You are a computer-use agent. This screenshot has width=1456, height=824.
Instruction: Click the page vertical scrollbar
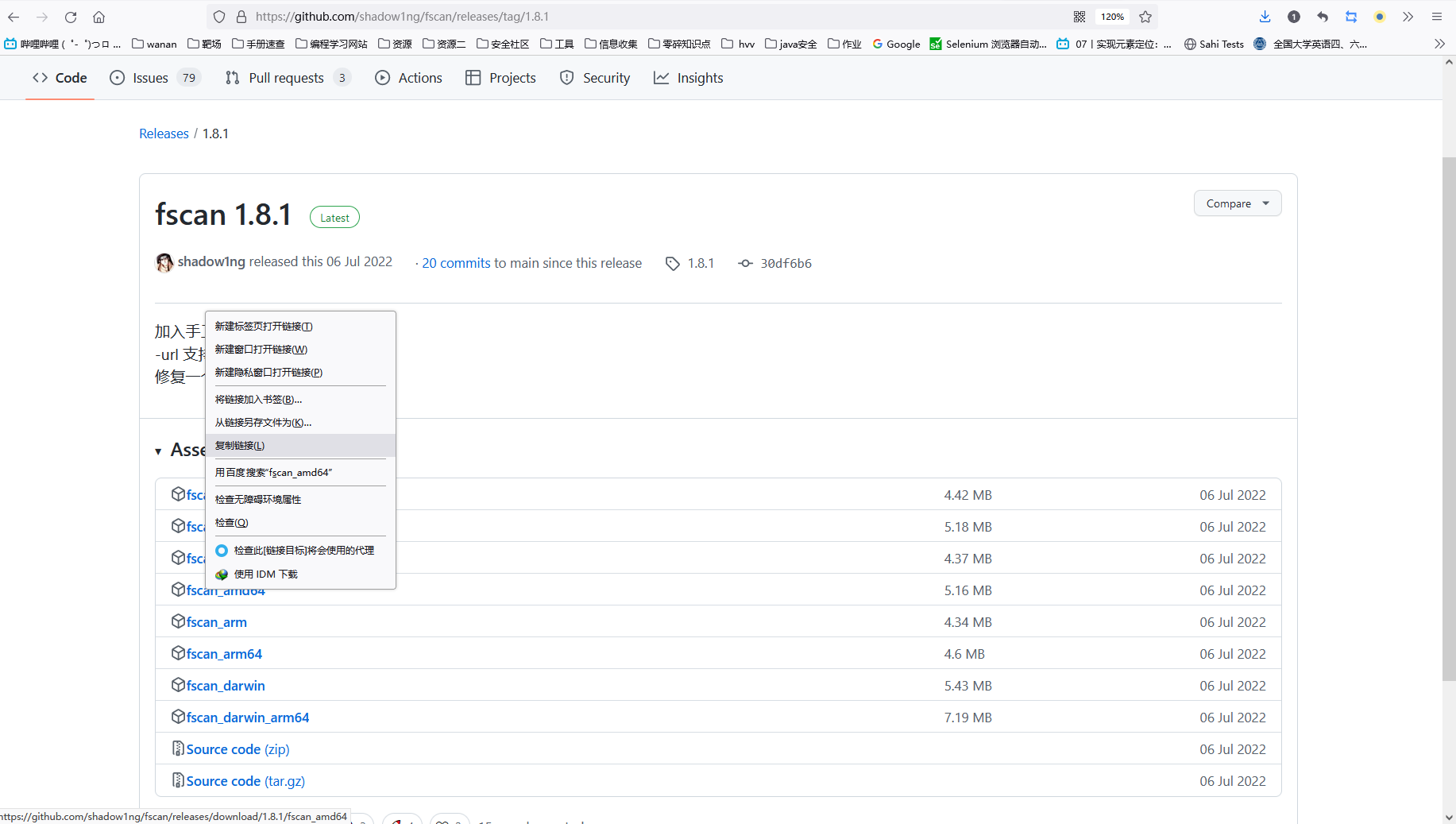point(1449,419)
